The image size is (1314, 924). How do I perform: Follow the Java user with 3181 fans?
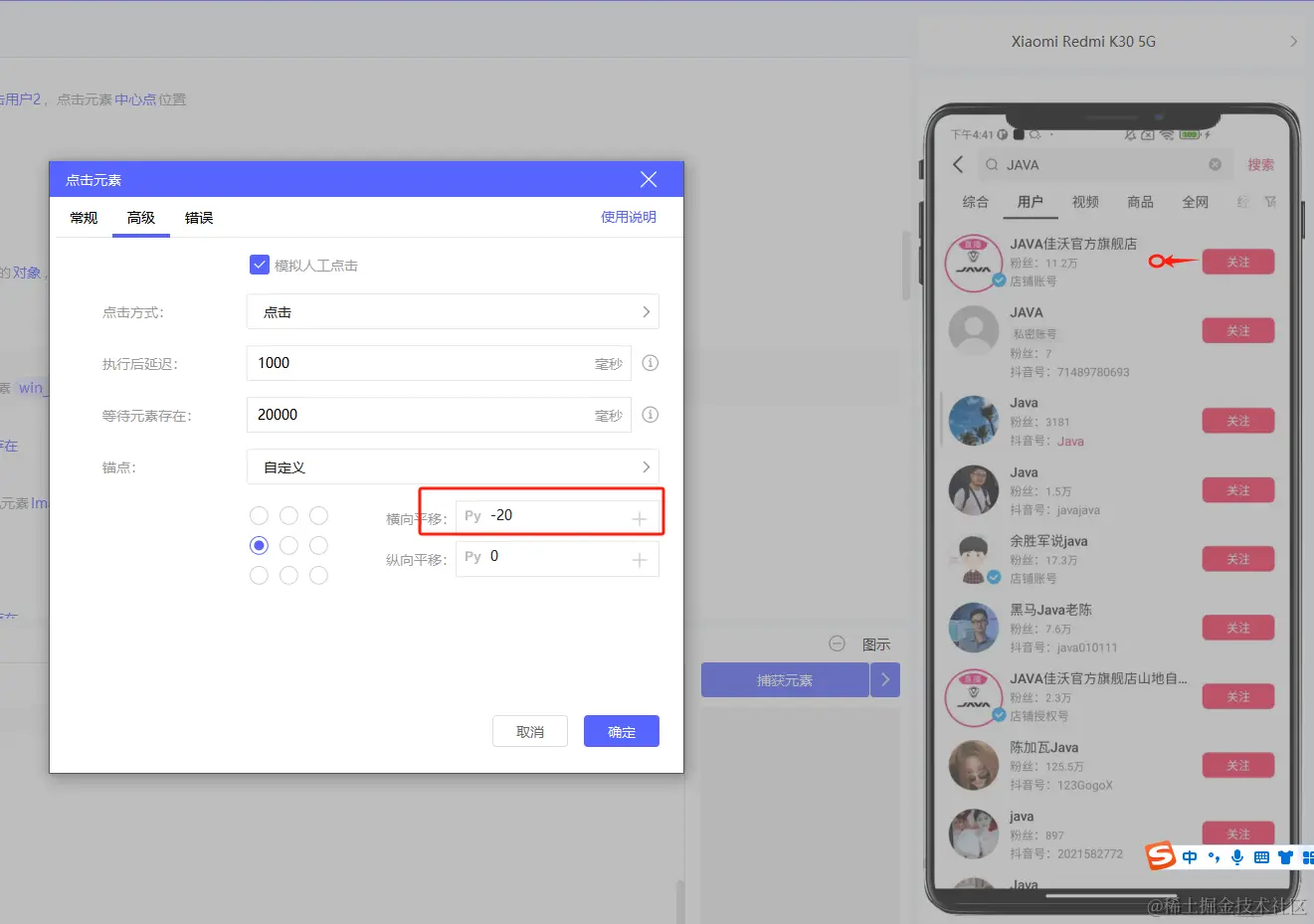pyautogui.click(x=1238, y=421)
